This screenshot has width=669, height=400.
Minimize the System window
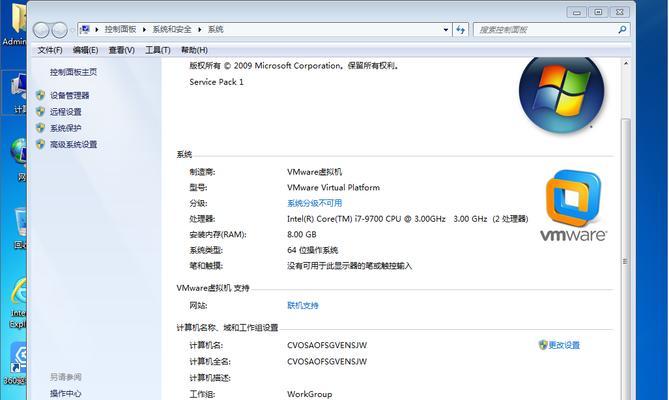coord(576,12)
